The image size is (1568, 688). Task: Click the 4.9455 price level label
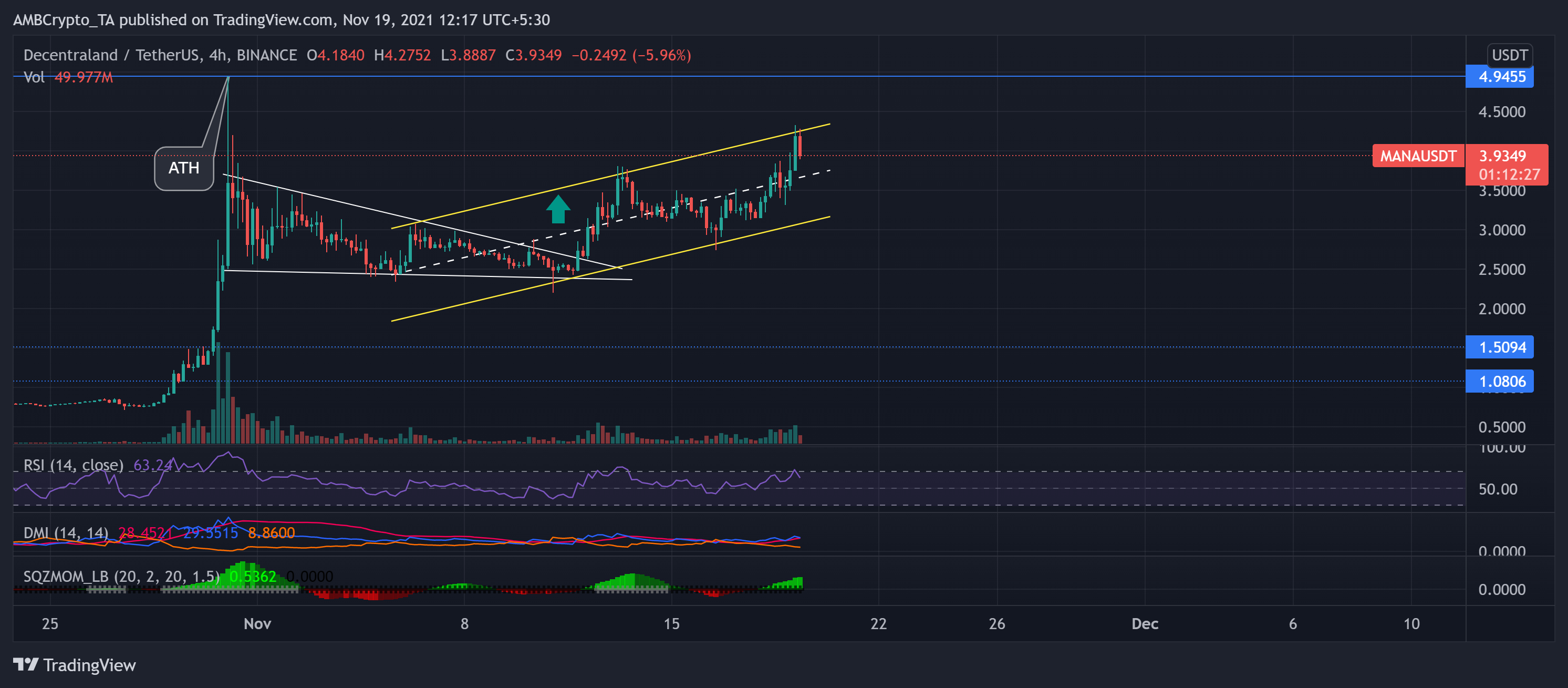point(1501,77)
